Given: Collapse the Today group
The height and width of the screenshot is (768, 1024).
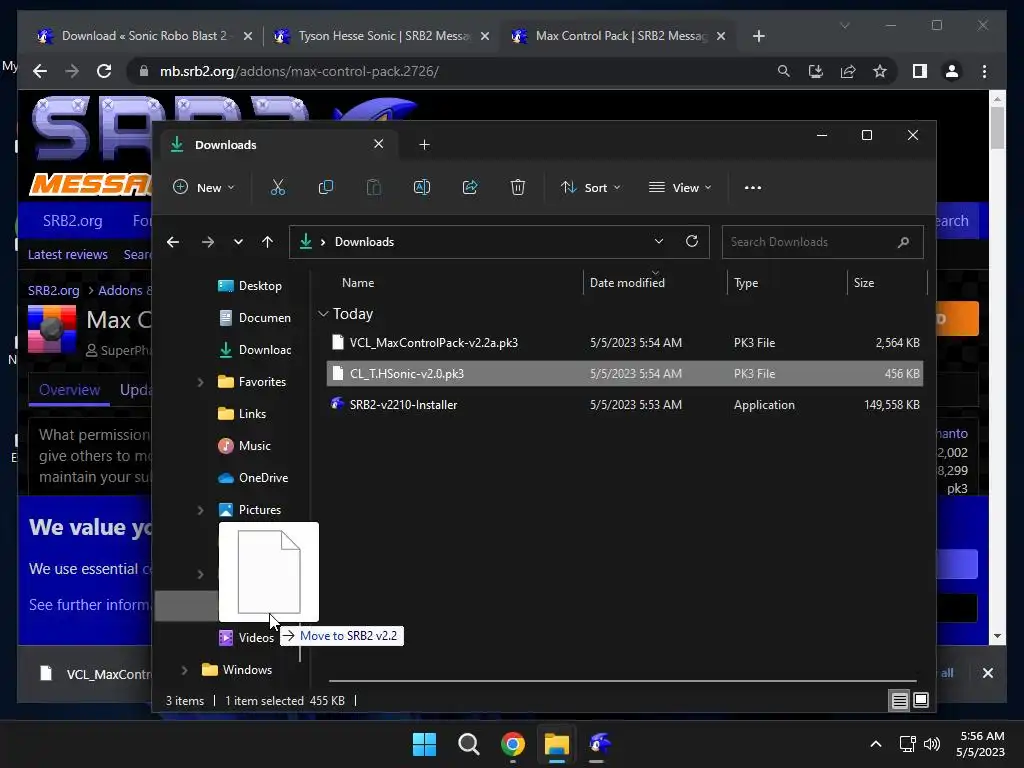Looking at the screenshot, I should (323, 314).
